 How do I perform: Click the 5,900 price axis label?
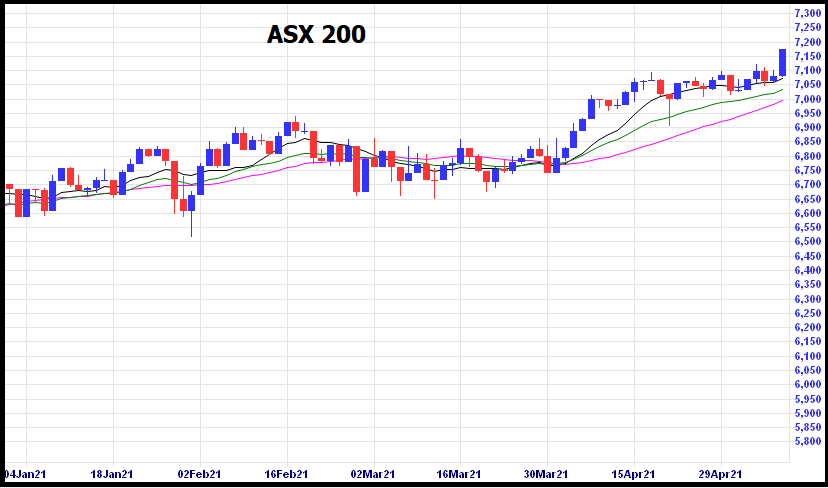pos(808,412)
